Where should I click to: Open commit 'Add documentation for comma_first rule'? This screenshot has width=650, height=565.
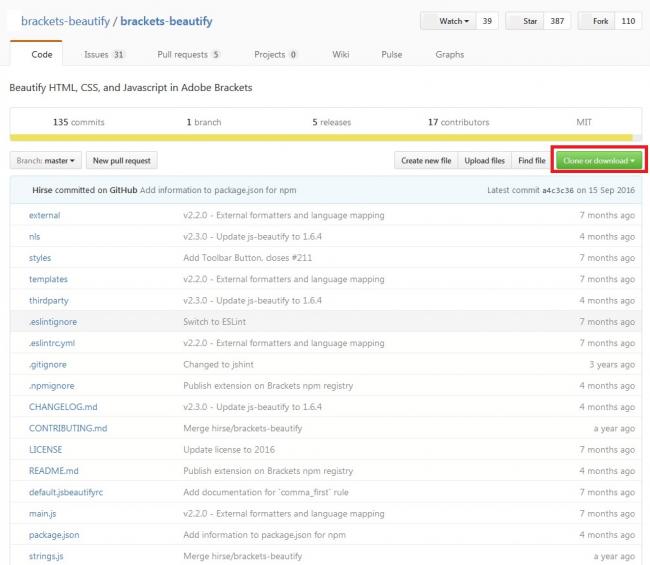coord(266,492)
